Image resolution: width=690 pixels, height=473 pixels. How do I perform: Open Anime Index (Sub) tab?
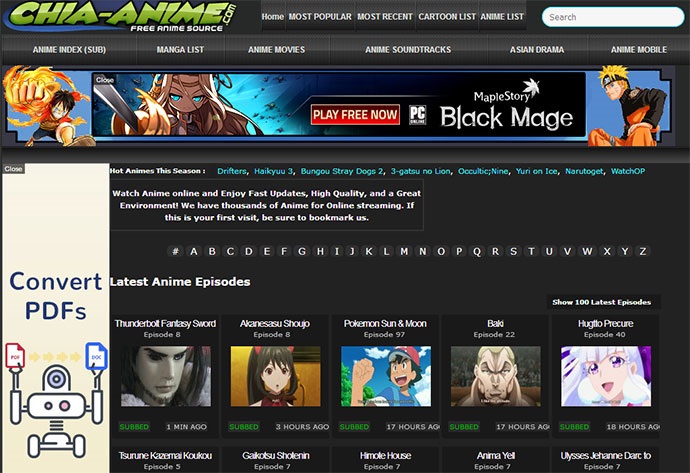click(69, 50)
